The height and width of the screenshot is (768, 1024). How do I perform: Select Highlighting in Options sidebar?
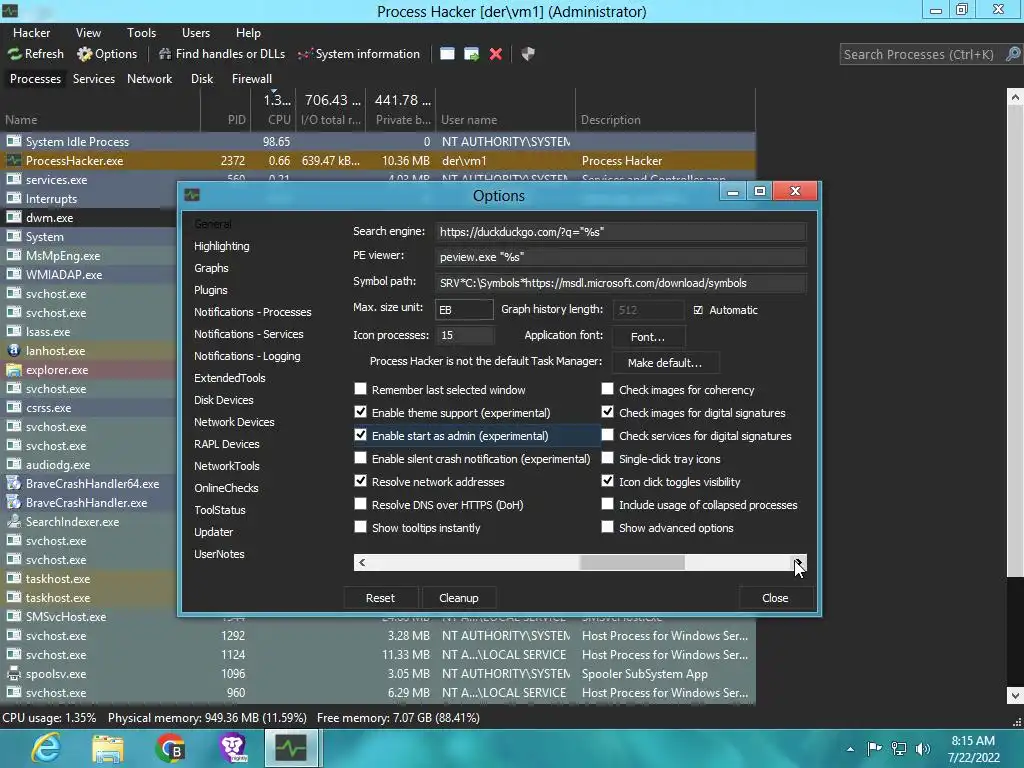[x=221, y=246]
